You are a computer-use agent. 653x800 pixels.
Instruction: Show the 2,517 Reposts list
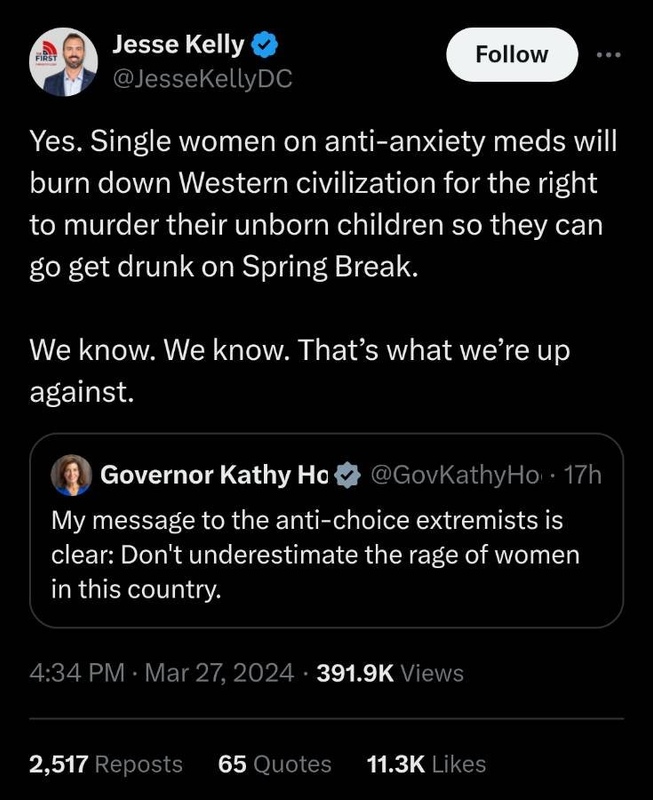[106, 764]
